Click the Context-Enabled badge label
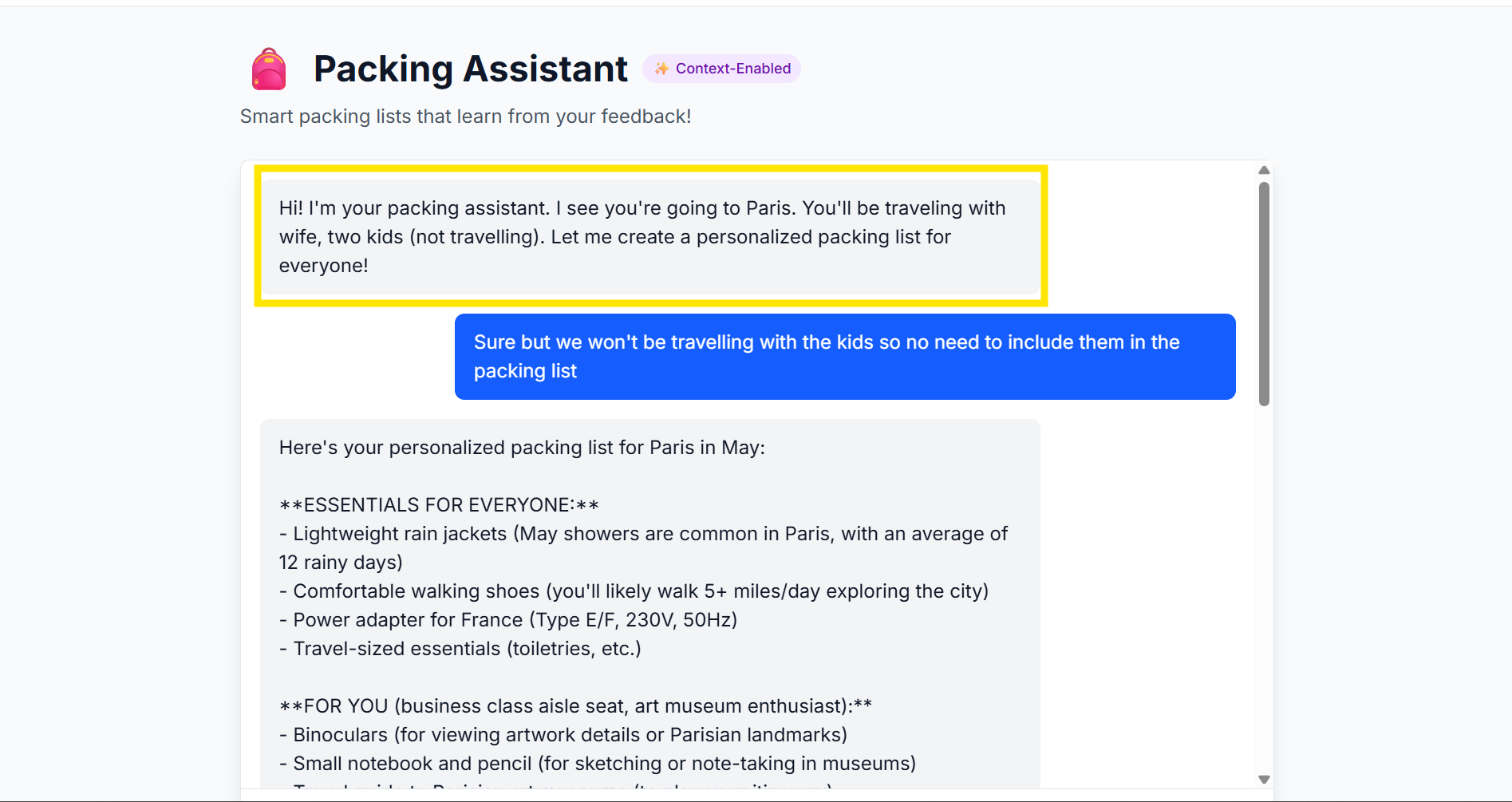 click(732, 69)
